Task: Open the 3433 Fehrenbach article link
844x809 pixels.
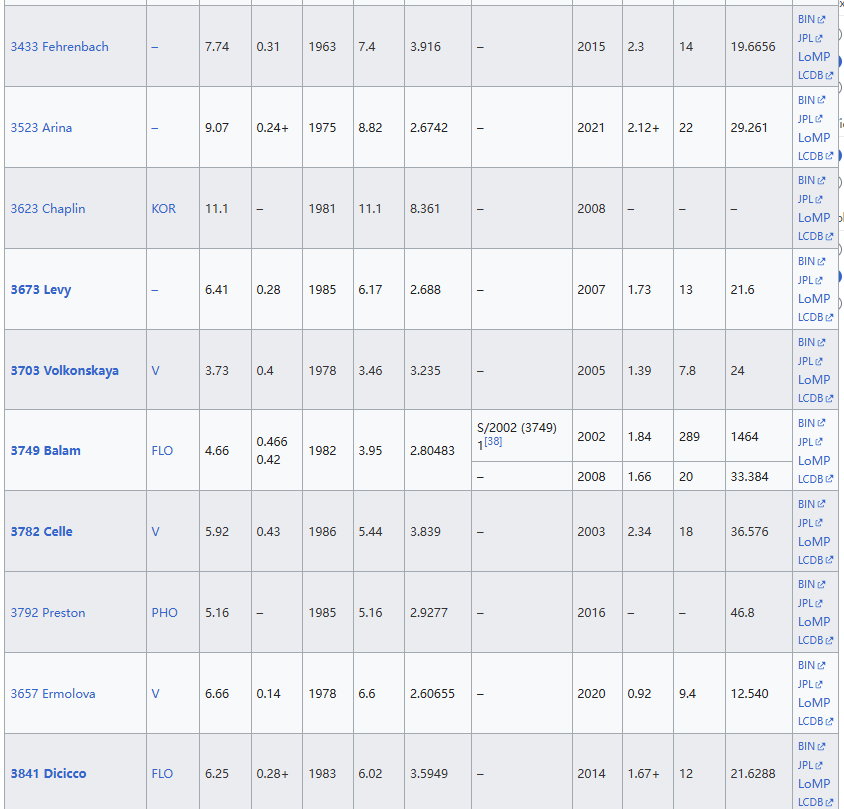Action: pos(59,47)
